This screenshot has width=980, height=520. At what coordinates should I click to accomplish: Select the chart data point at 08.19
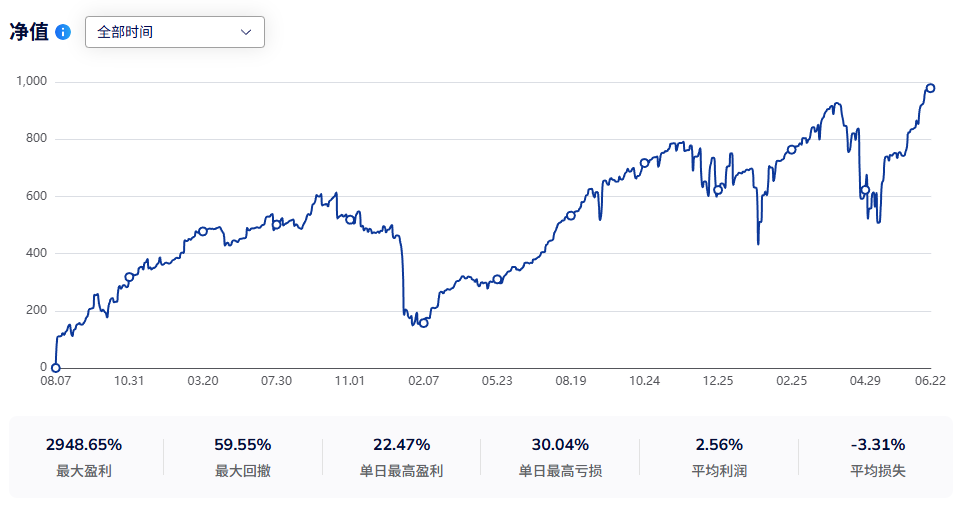point(571,216)
